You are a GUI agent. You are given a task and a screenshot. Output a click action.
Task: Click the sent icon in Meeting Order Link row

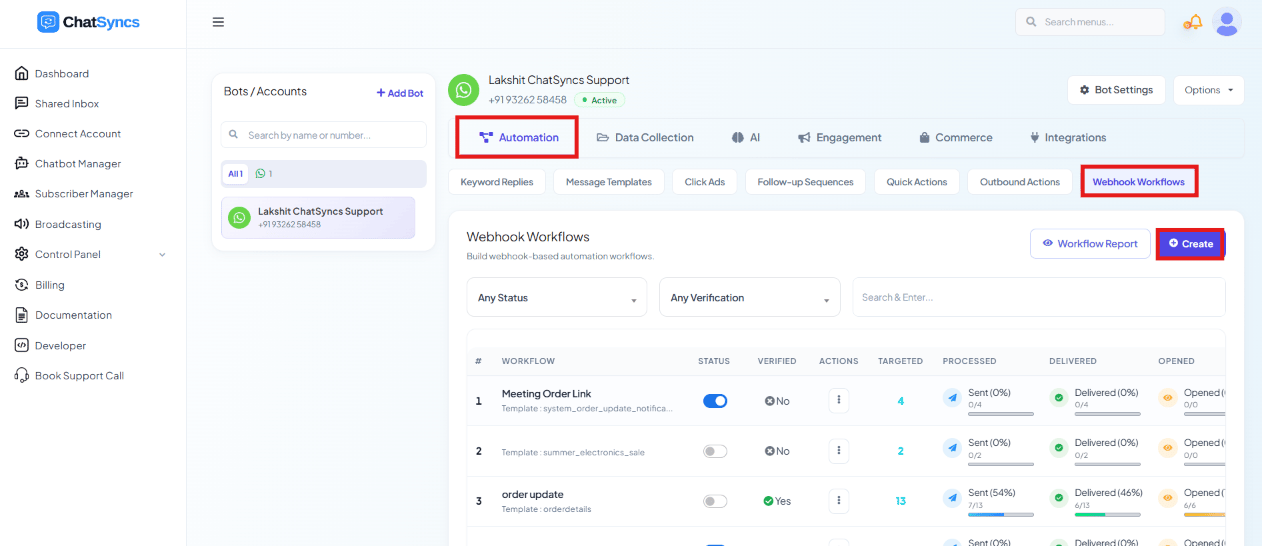[952, 398]
